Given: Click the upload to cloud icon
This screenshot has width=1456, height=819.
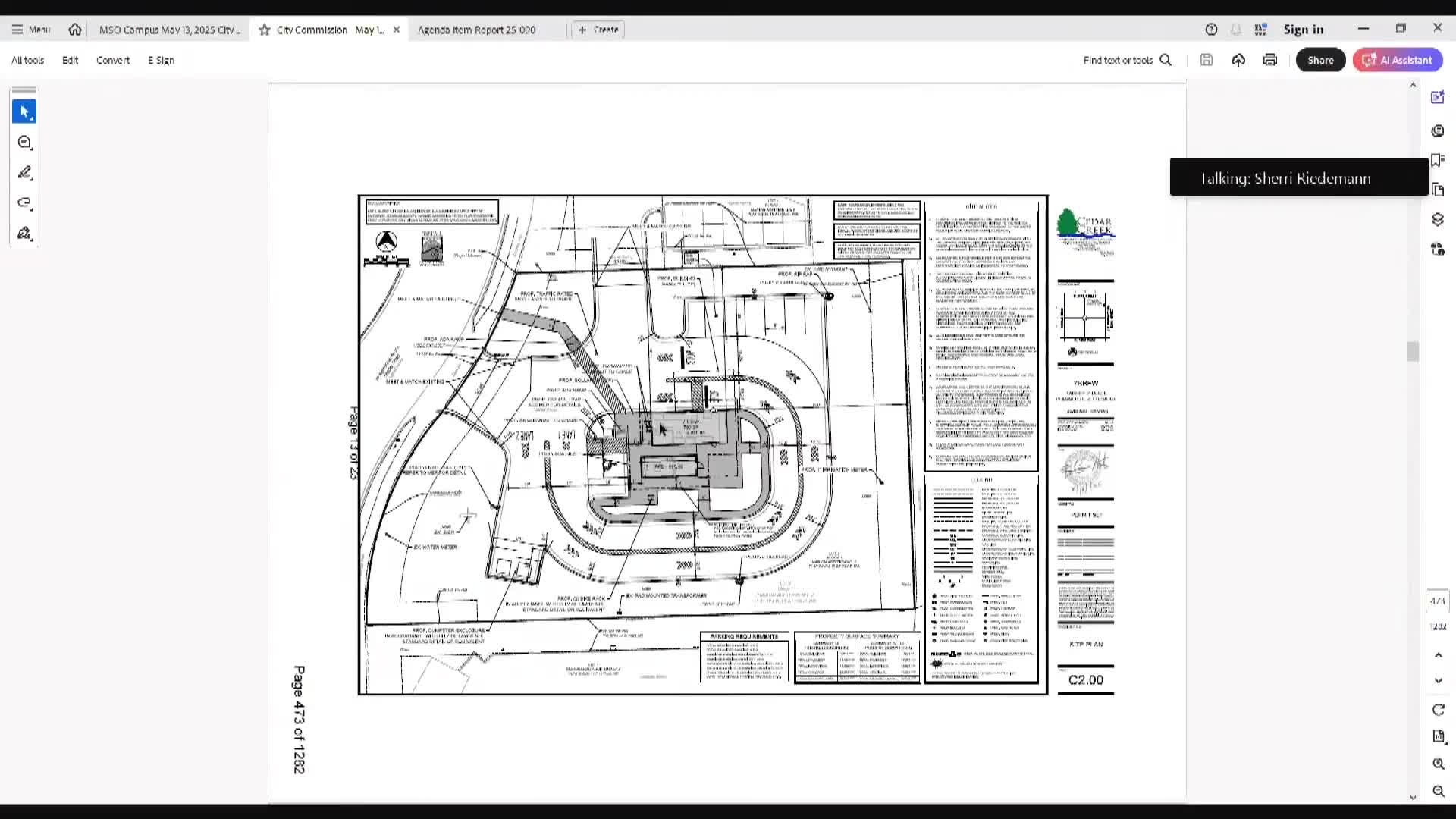Looking at the screenshot, I should point(1238,60).
